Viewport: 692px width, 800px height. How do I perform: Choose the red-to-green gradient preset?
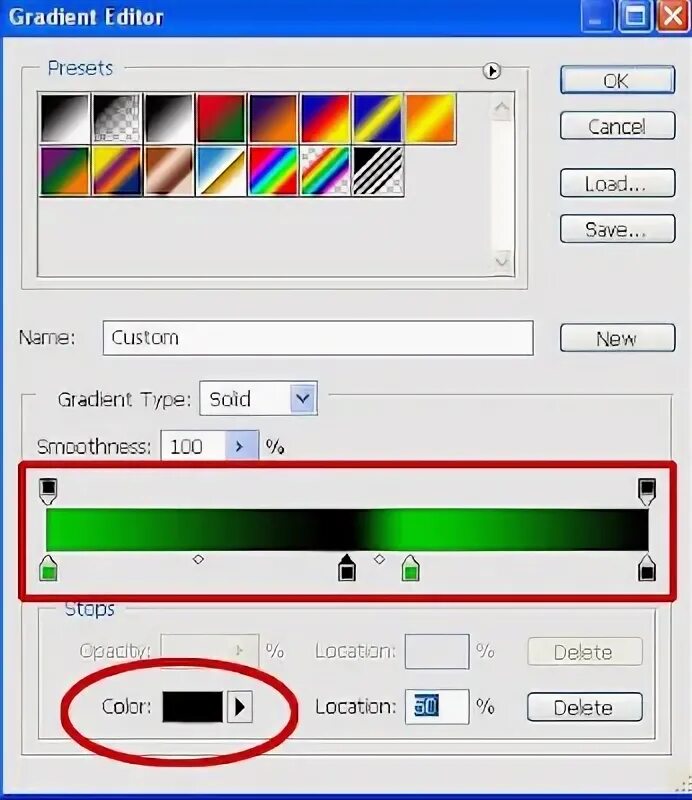click(221, 118)
